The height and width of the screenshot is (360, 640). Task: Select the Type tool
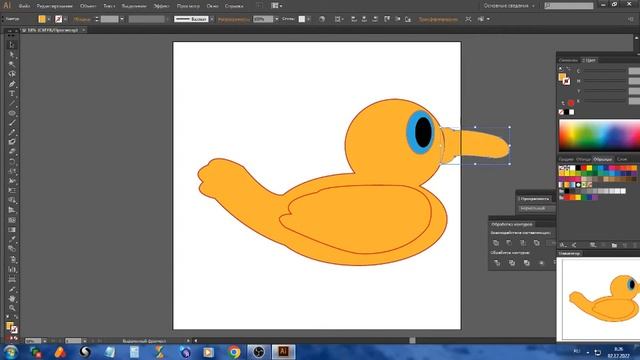pos(12,93)
